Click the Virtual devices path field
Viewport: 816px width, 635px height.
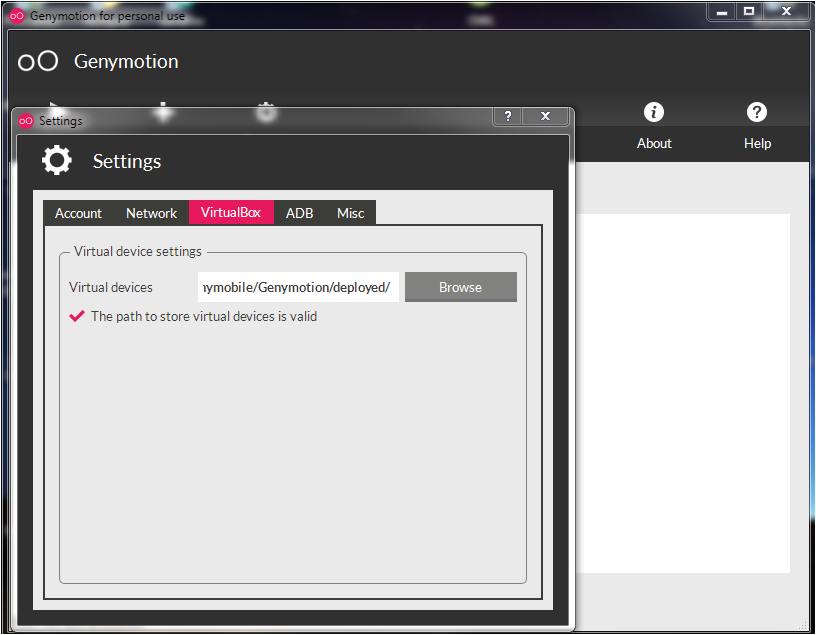[298, 287]
